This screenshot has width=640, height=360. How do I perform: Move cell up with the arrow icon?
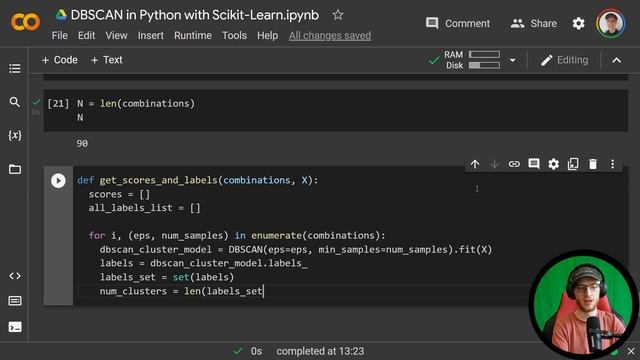[475, 164]
